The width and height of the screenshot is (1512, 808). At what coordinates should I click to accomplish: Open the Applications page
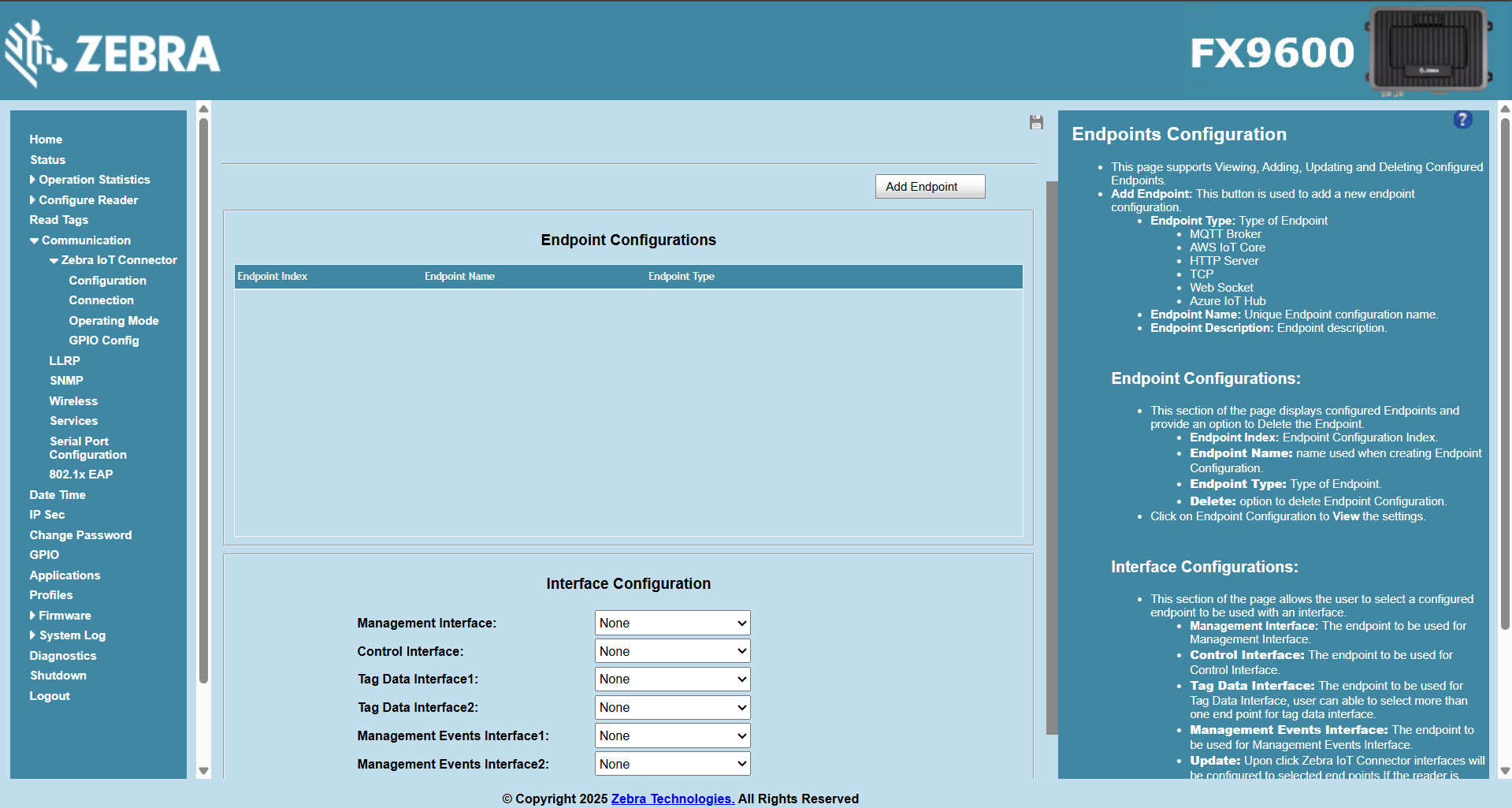coord(65,575)
